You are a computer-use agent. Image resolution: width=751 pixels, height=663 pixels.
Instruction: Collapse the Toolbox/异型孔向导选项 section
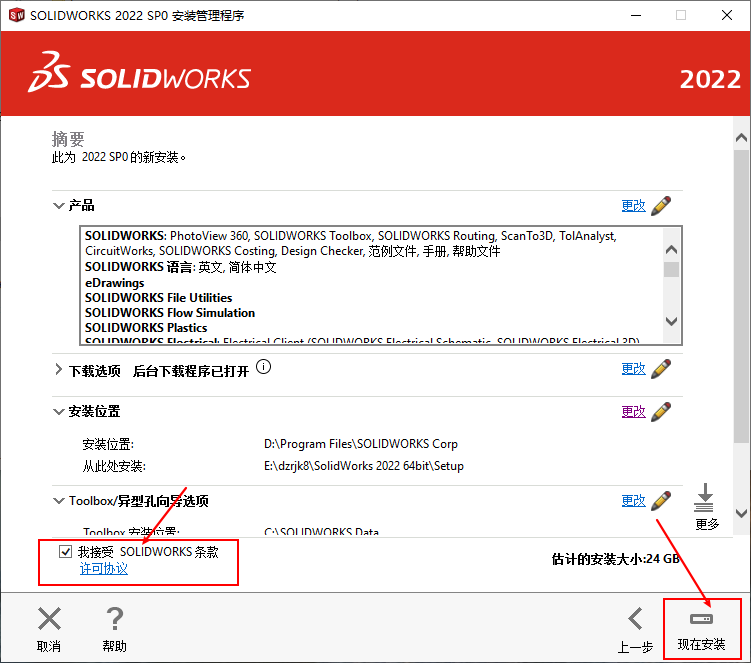tap(58, 501)
